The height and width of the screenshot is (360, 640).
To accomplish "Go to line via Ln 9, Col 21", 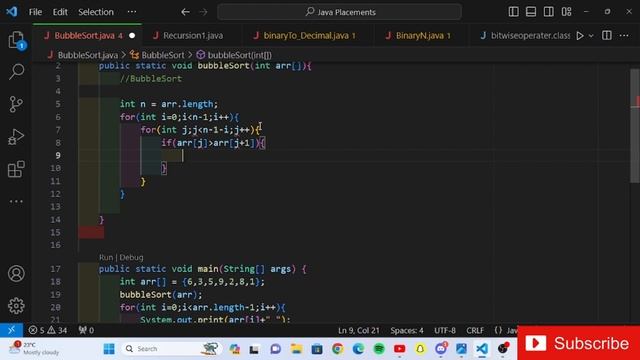I will (x=358, y=330).
